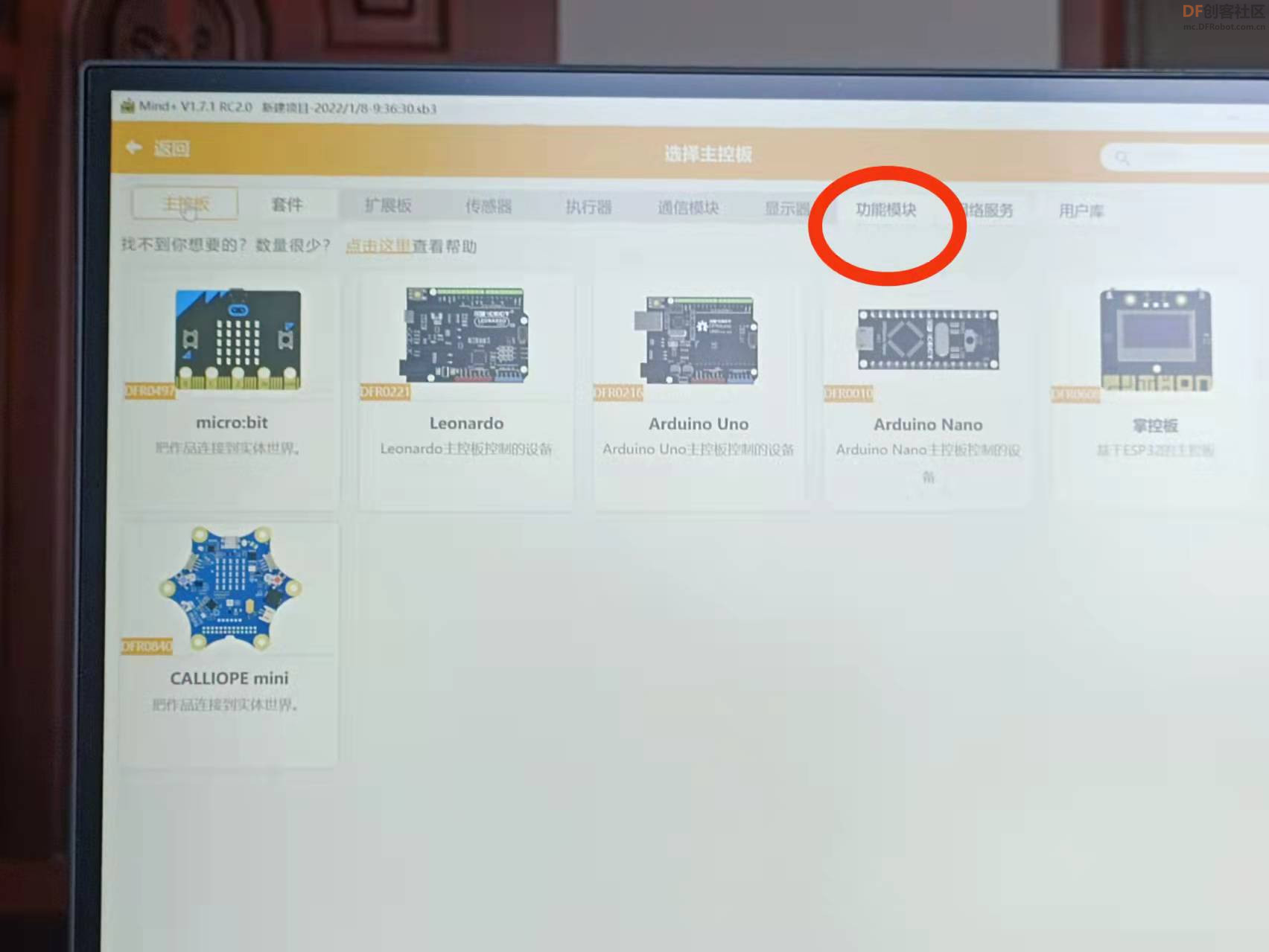The image size is (1269, 952).
Task: Click the 点击这里 help link
Action: pos(378,246)
